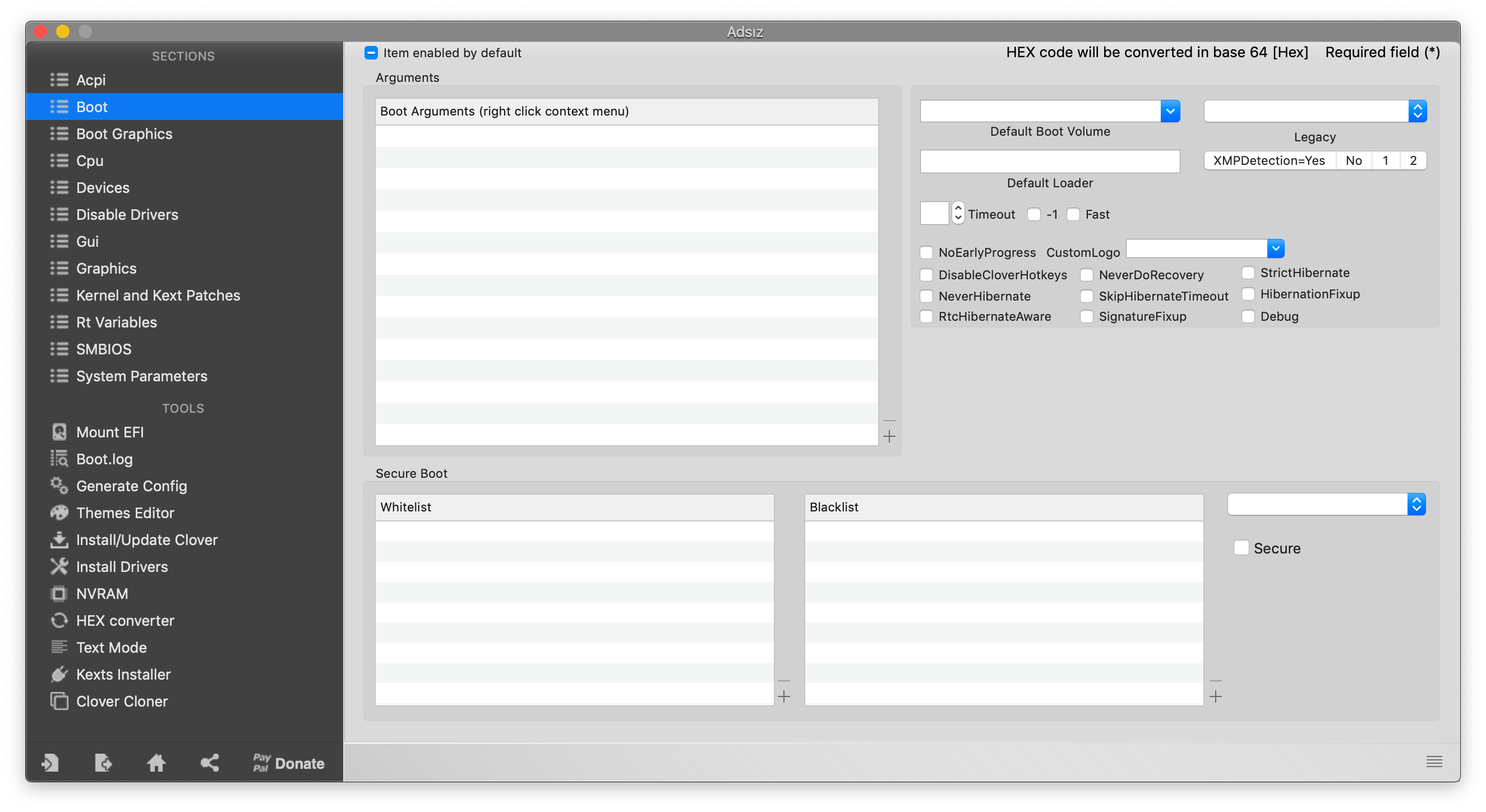Screen dimensions: 1486x812
Task: Add a boot argument with plus button
Action: [x=889, y=437]
